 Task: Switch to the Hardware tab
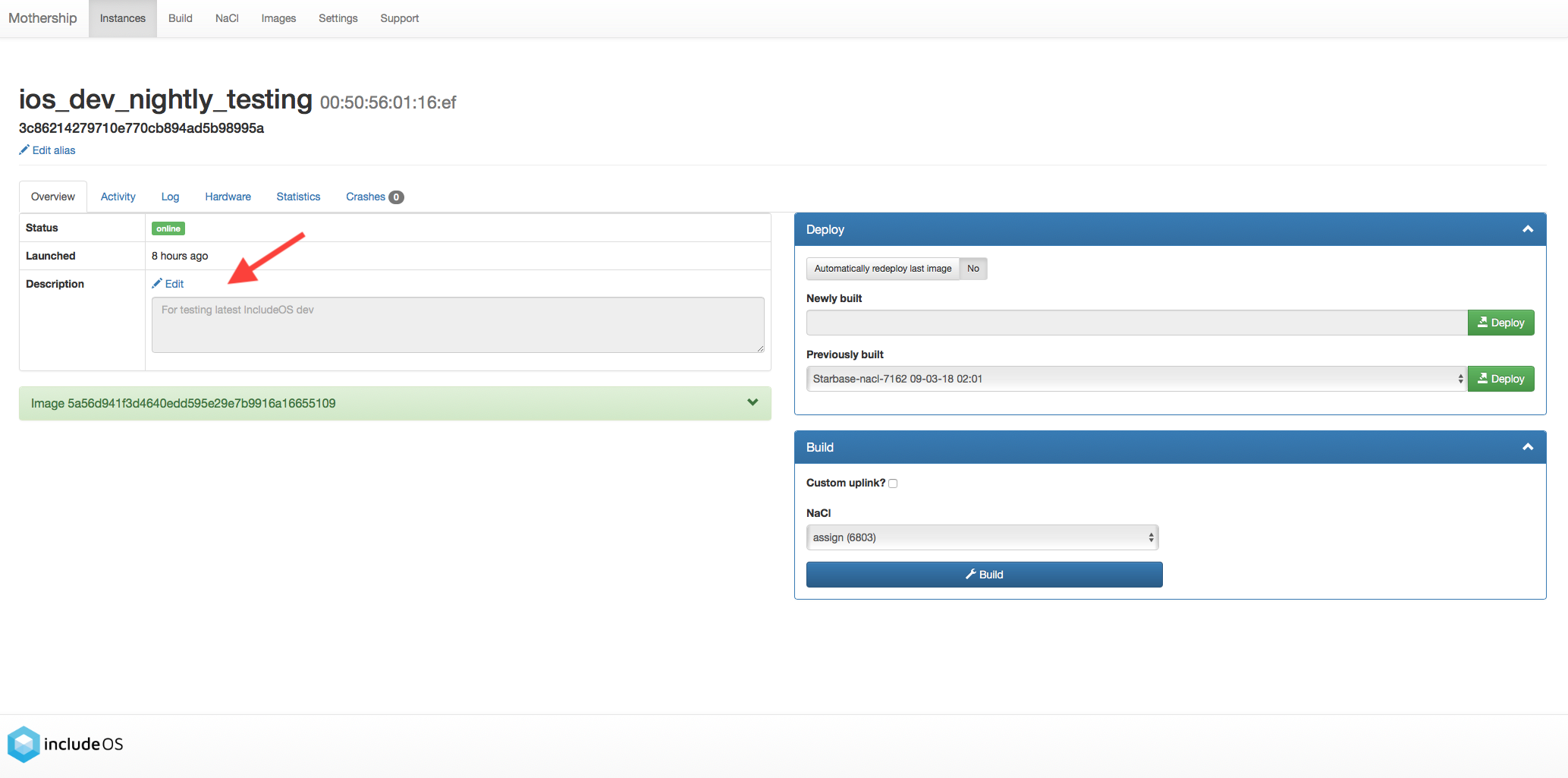point(228,197)
